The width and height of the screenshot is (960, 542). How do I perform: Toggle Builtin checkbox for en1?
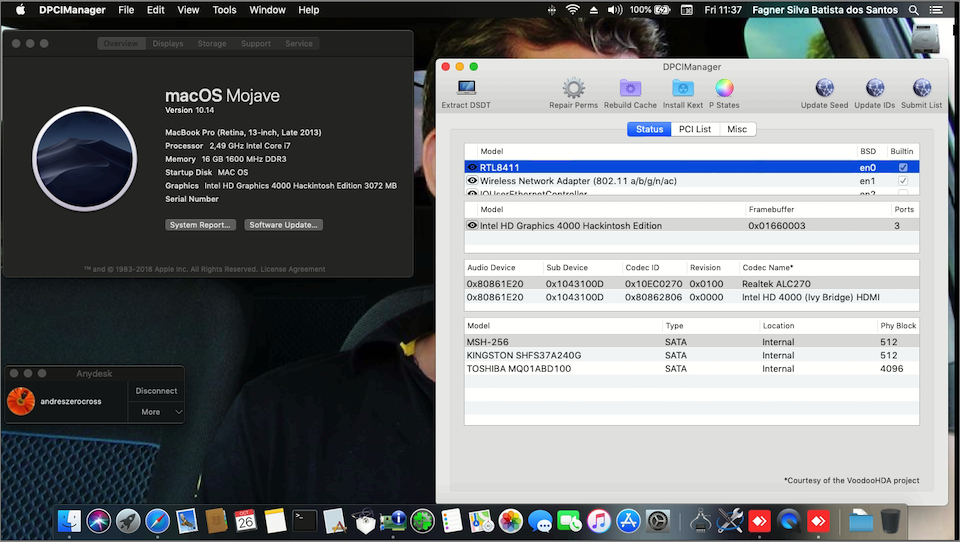coord(903,181)
